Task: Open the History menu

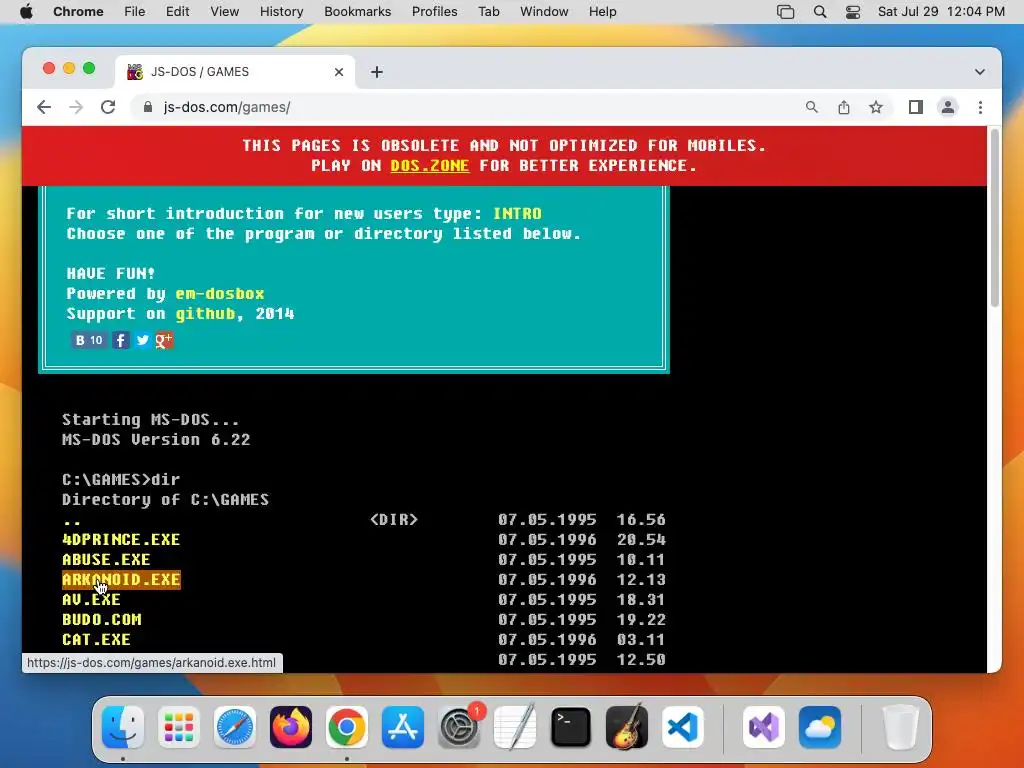Action: [281, 12]
